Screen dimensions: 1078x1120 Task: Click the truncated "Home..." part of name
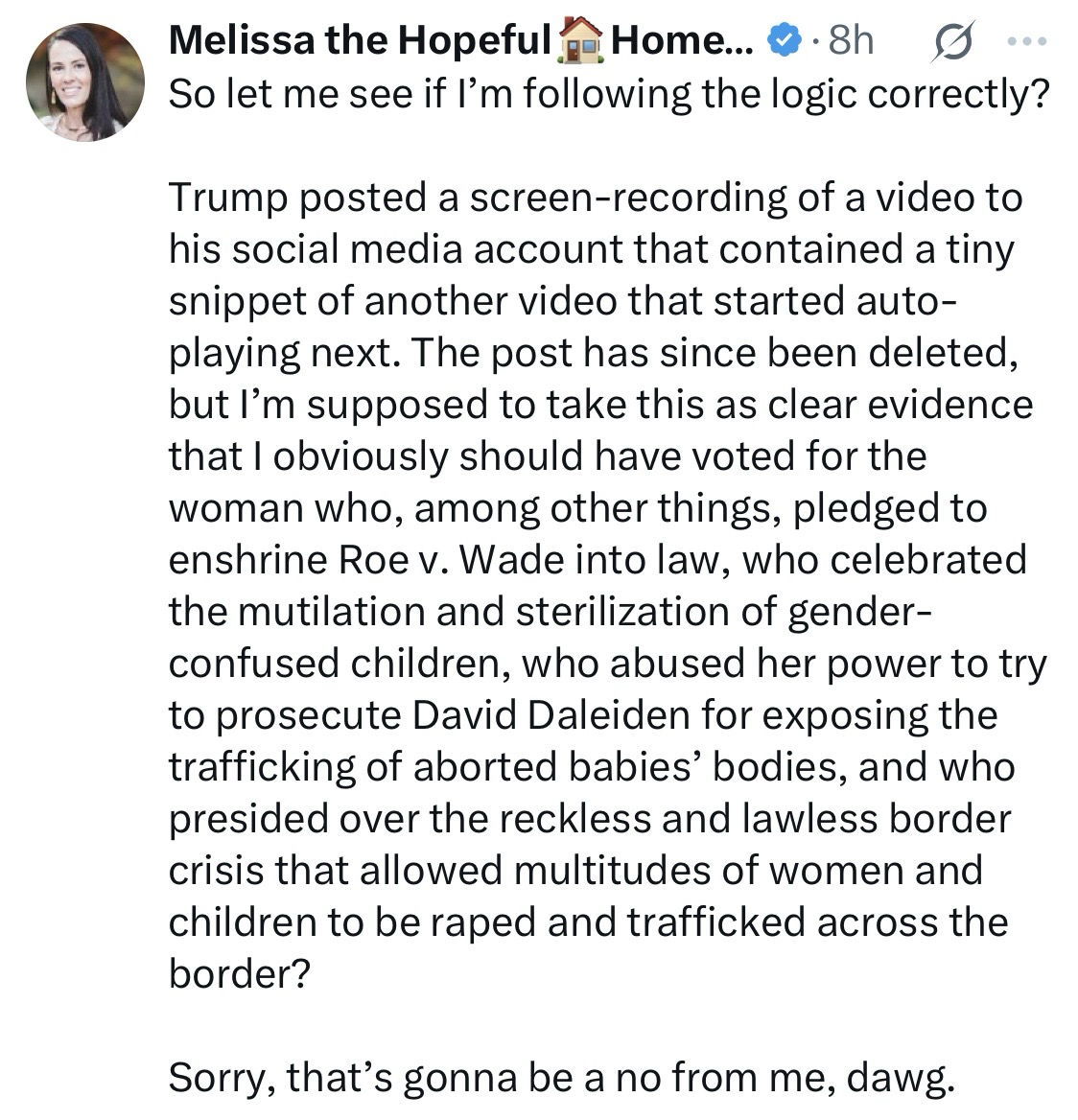[681, 40]
